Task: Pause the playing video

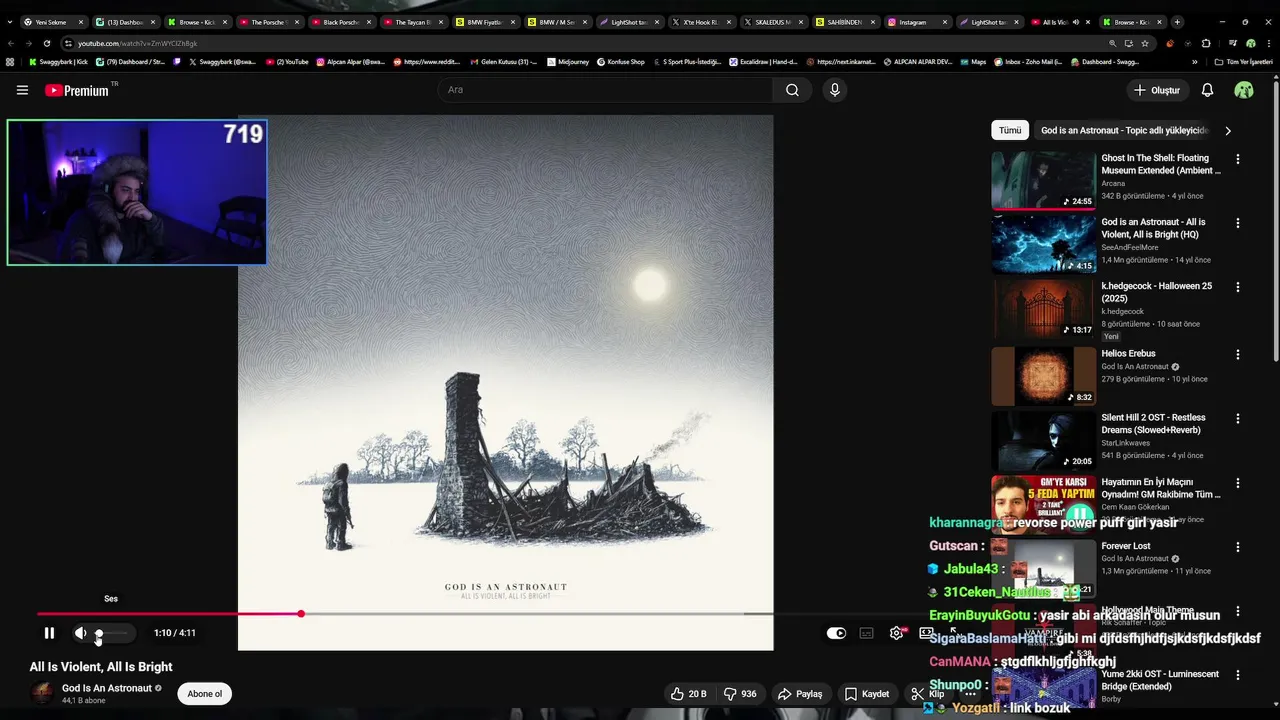Action: tap(49, 633)
